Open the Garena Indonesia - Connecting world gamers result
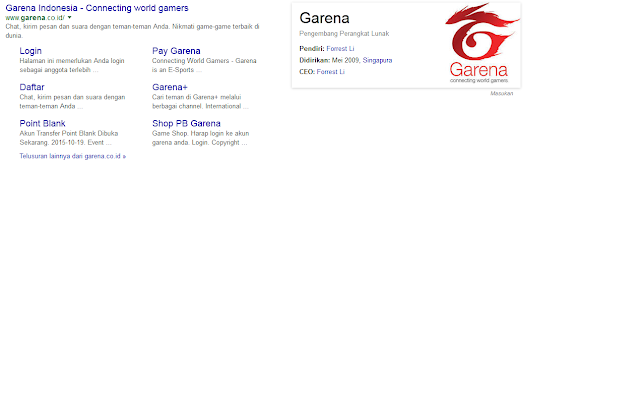The height and width of the screenshot is (415, 640). coord(97,8)
